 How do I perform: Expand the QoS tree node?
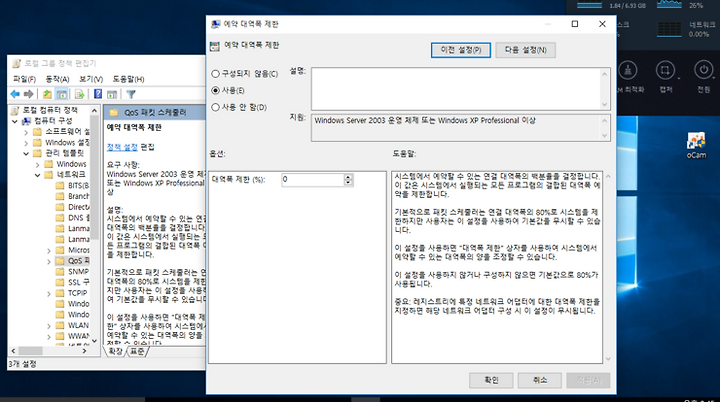49,261
